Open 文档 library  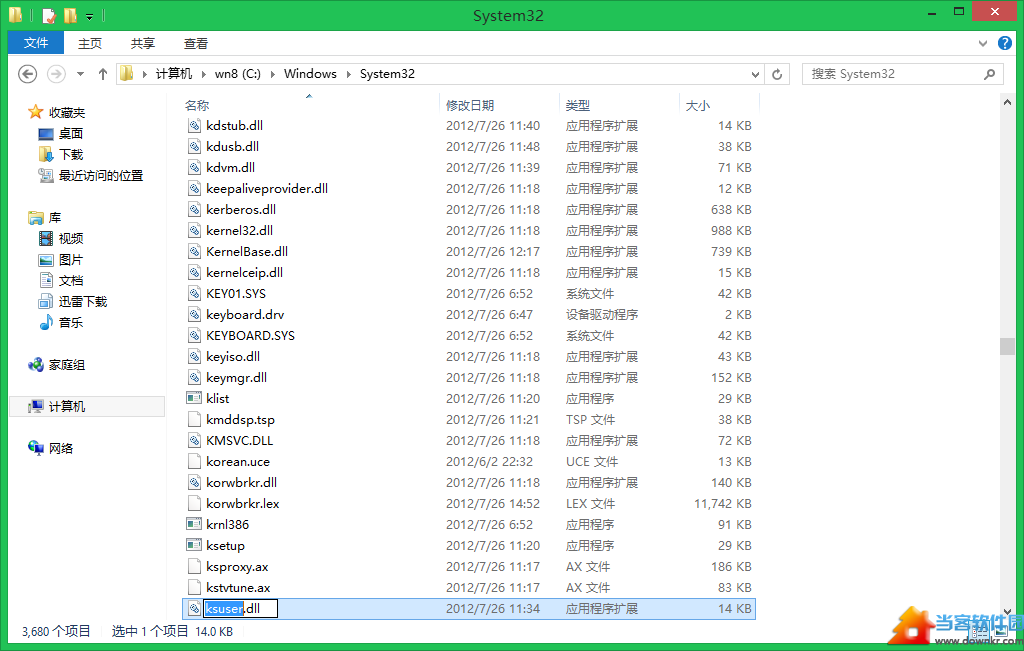pos(71,280)
